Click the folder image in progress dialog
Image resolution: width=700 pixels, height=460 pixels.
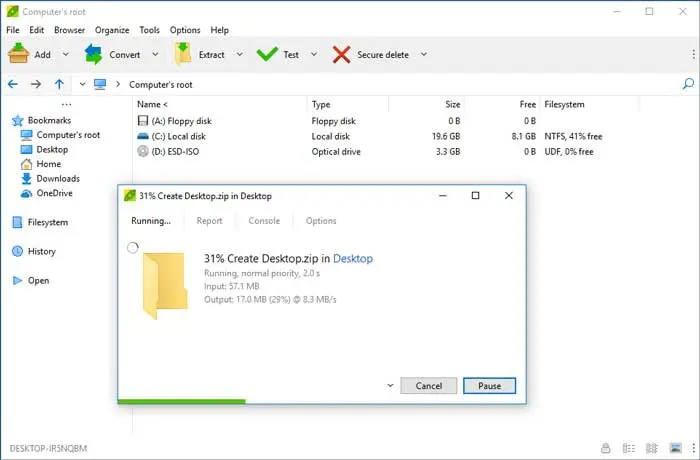[x=165, y=284]
